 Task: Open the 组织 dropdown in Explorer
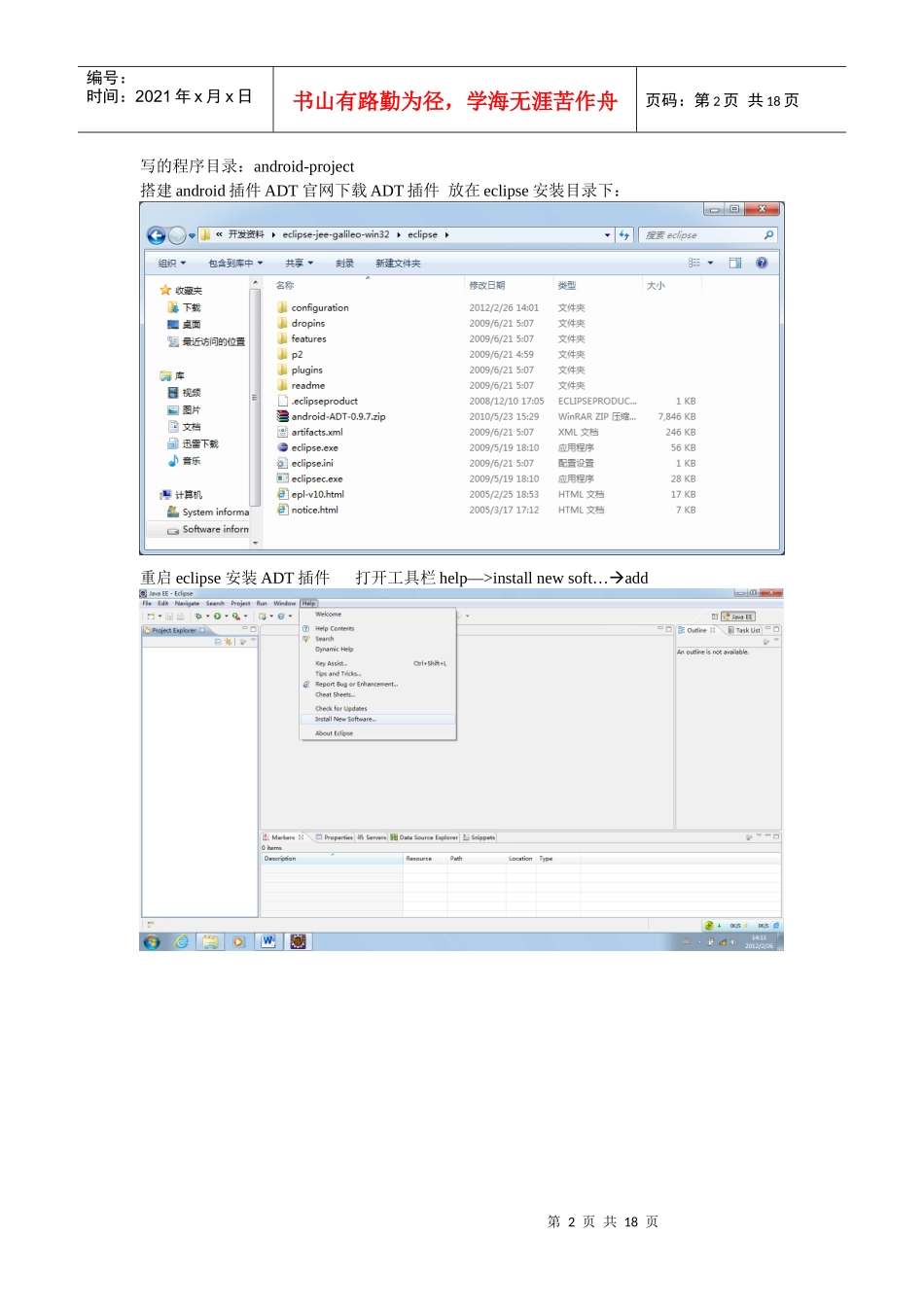[172, 264]
